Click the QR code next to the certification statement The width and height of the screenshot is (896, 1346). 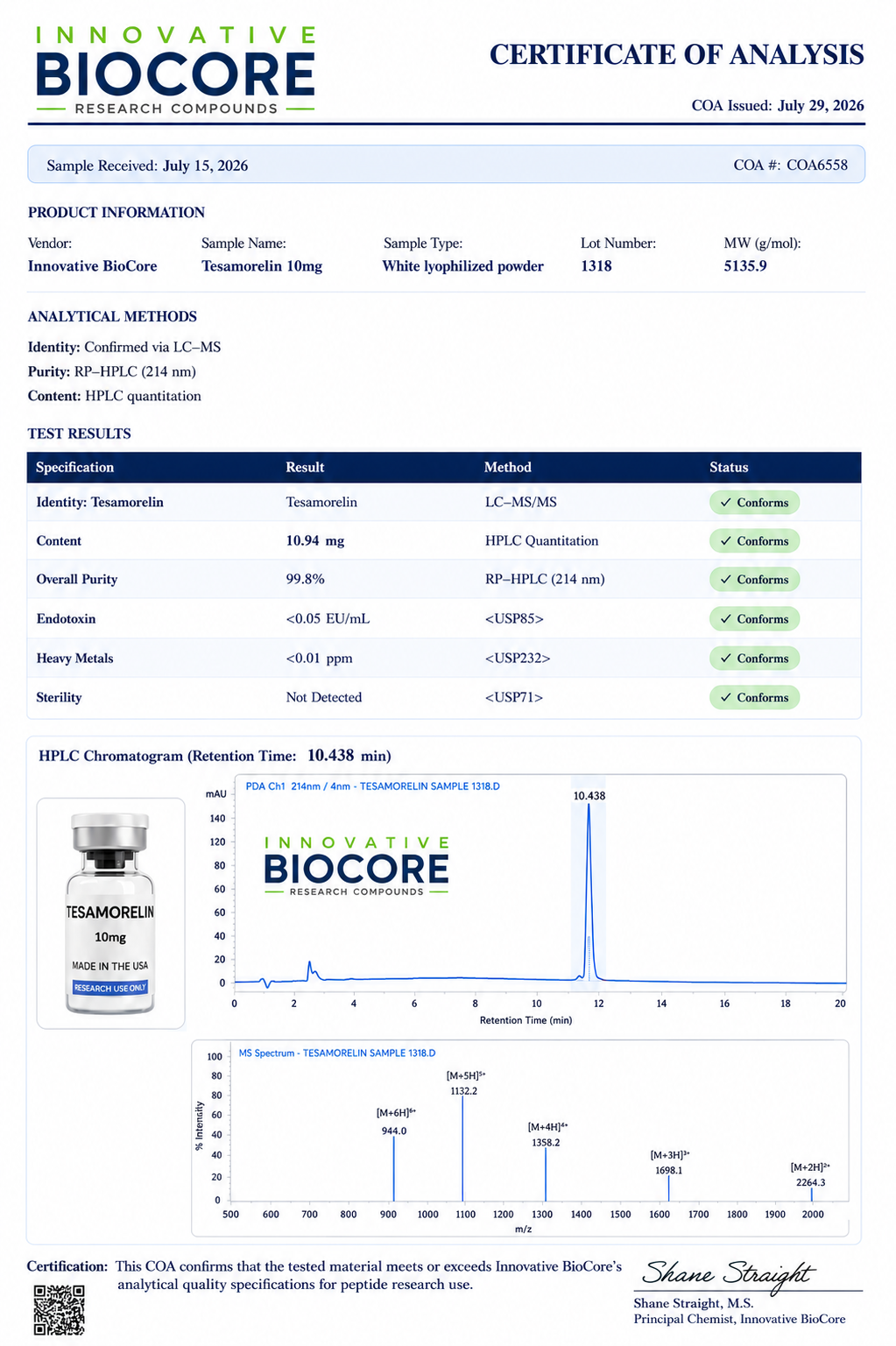coord(60,1308)
